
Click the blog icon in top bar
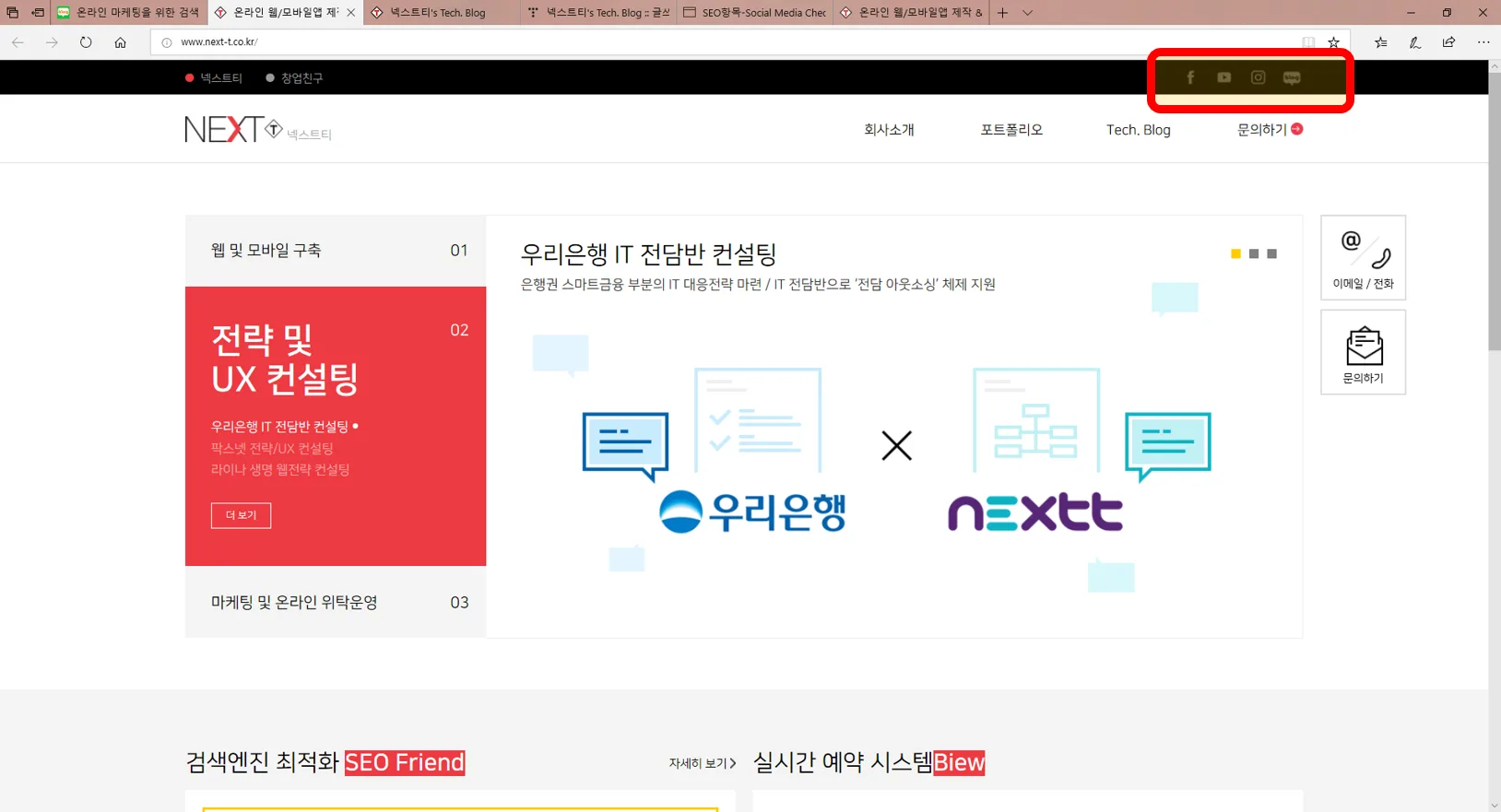(x=1292, y=77)
